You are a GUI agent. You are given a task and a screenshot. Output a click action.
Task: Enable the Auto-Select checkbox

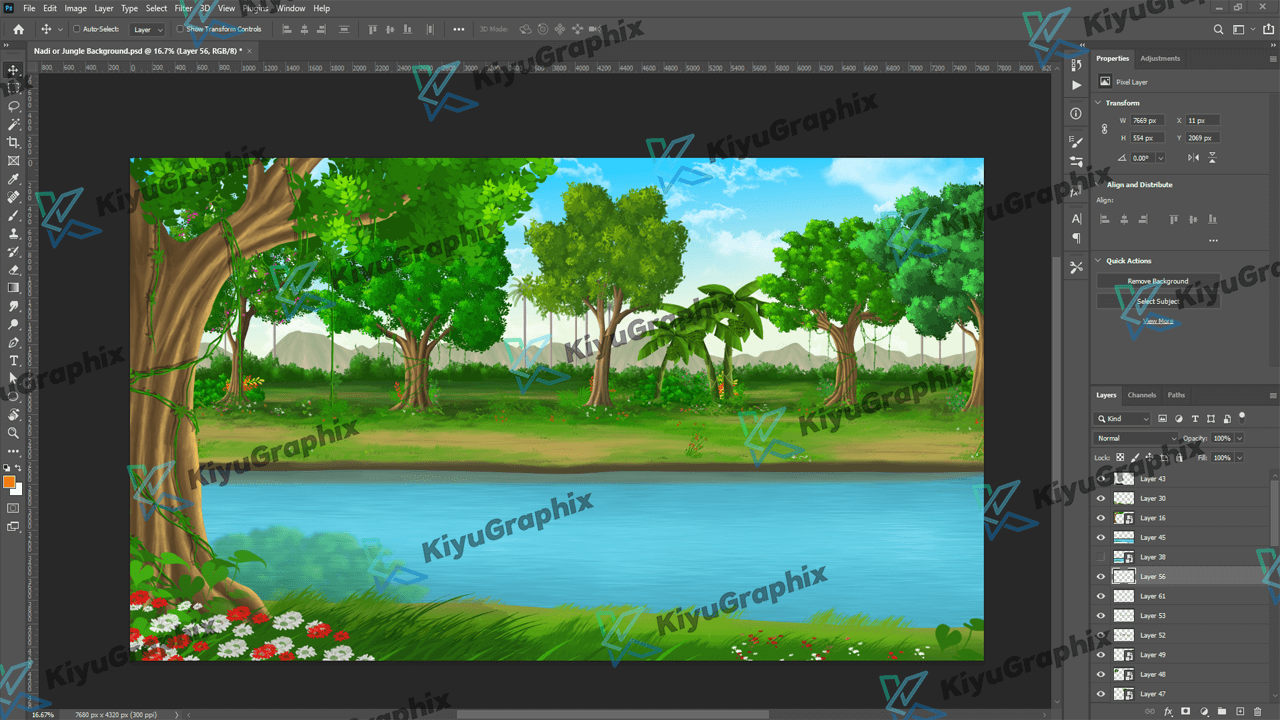[x=77, y=29]
